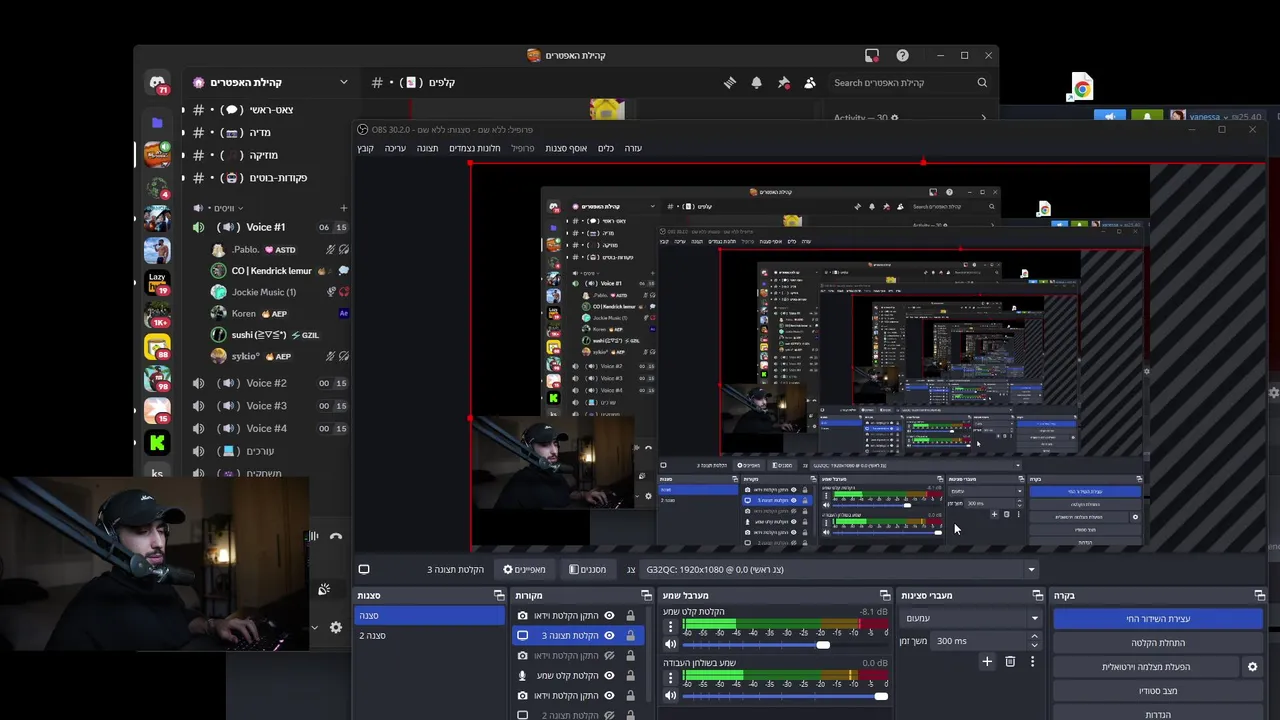Viewport: 1280px width, 720px height.
Task: Expand the Activity section chevron in Discord
Action: tap(983, 118)
